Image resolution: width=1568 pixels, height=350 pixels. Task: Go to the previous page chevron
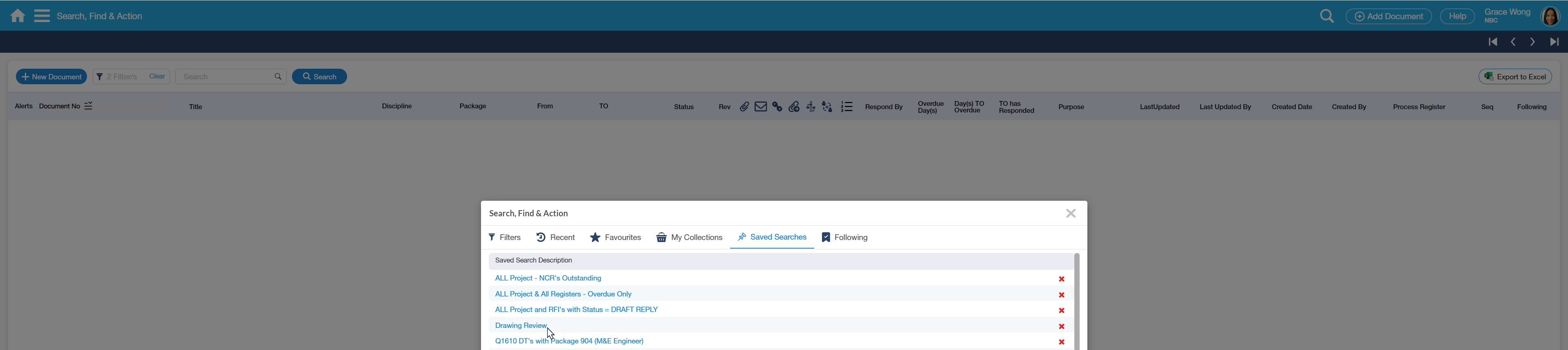(1512, 42)
